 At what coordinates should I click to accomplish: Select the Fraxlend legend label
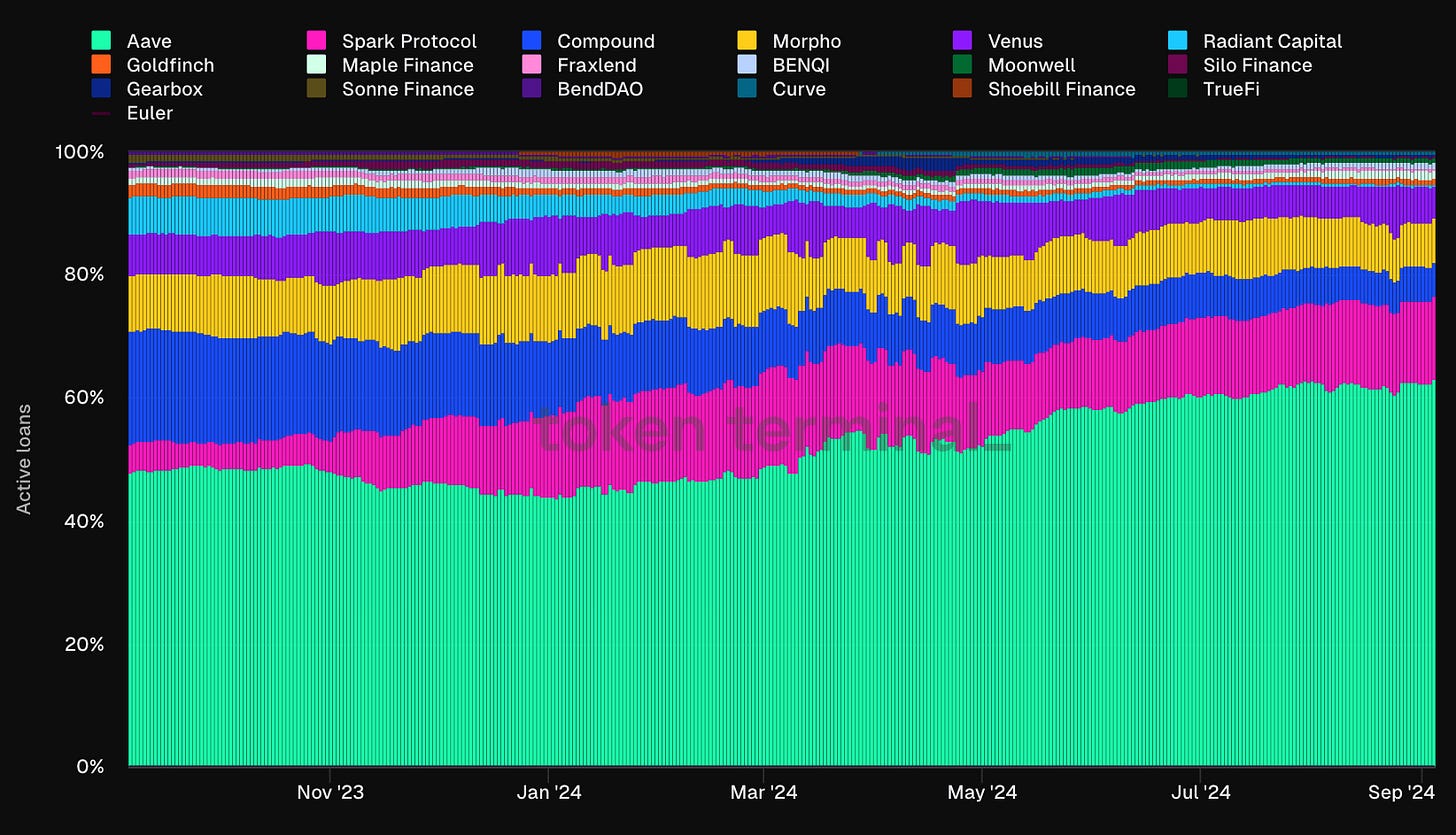point(597,65)
